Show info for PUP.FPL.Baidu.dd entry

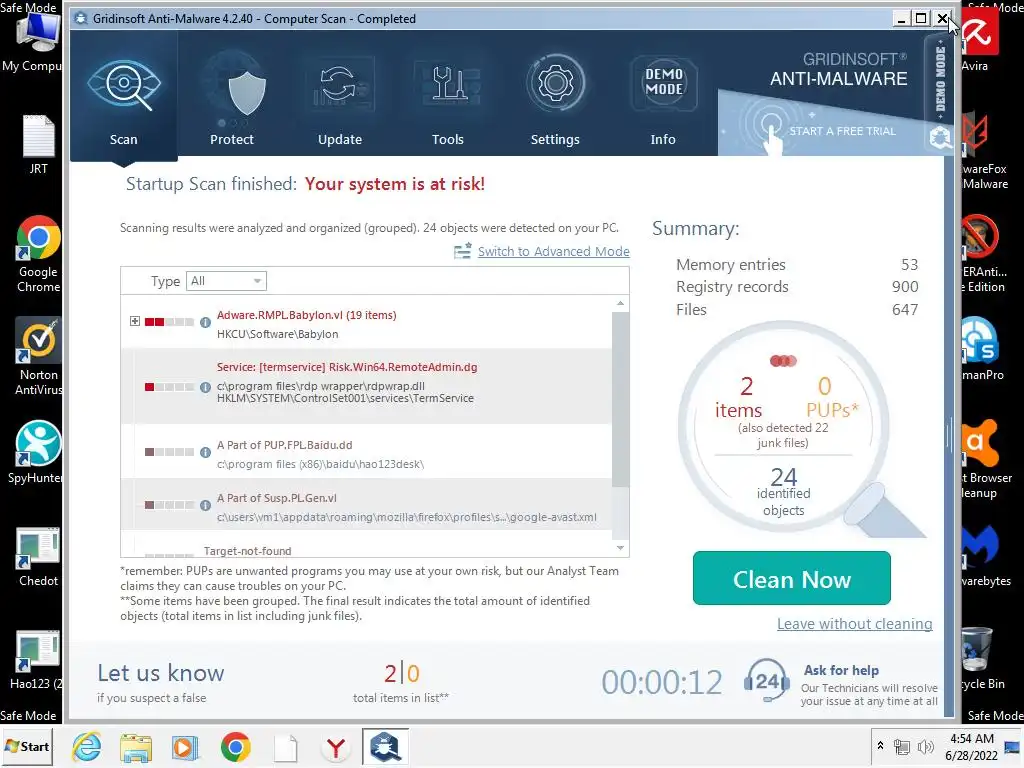[x=205, y=452]
